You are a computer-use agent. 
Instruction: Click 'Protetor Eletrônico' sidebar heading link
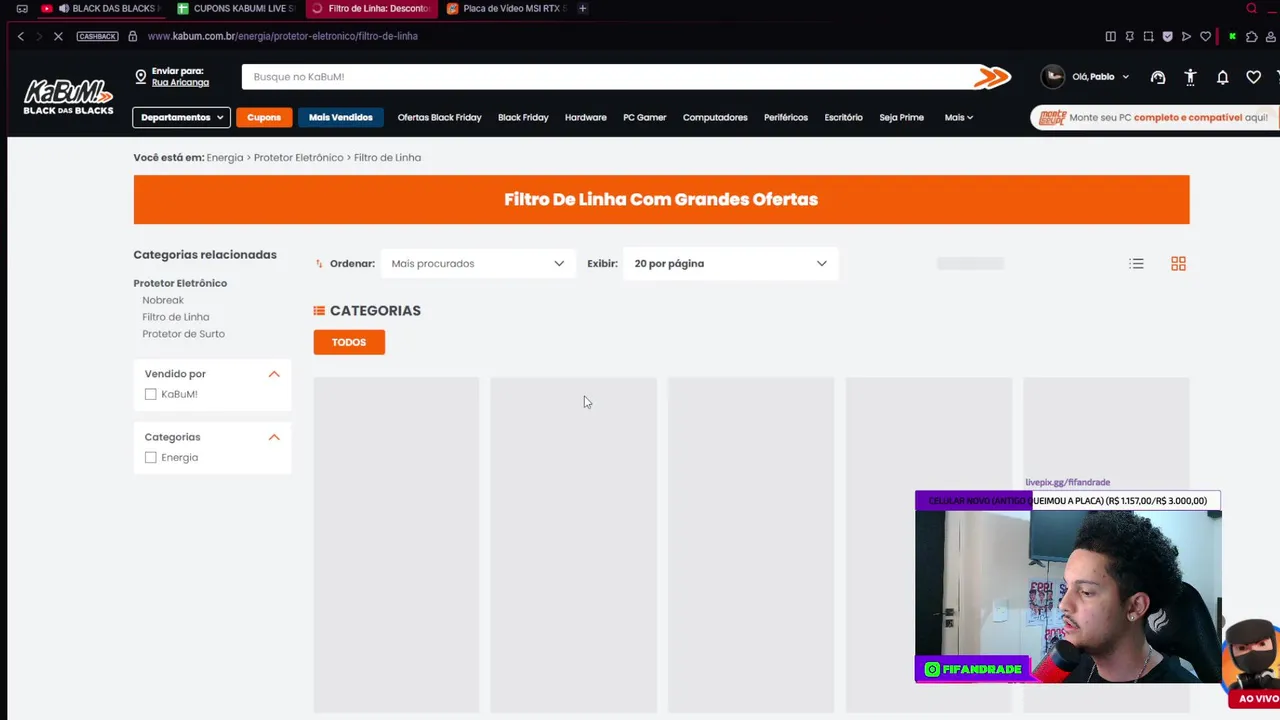click(x=180, y=283)
